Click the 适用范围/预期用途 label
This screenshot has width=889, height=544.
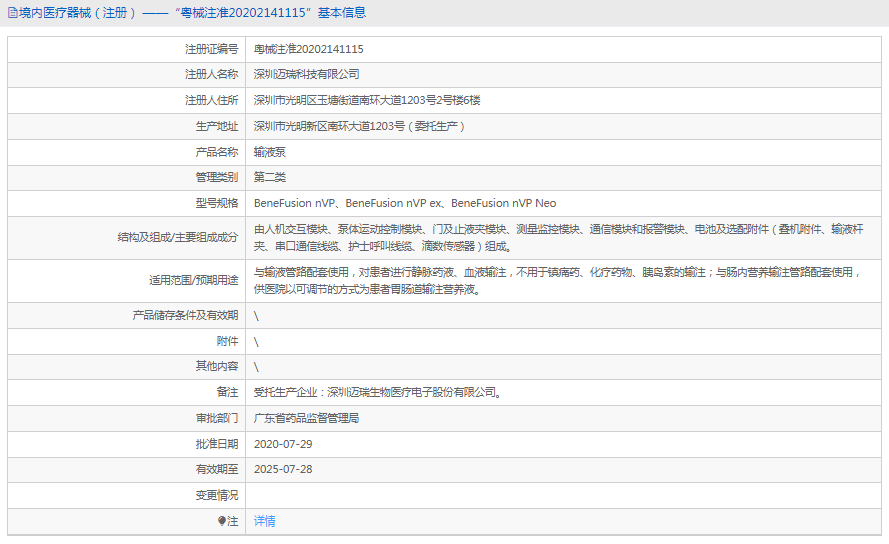193,280
